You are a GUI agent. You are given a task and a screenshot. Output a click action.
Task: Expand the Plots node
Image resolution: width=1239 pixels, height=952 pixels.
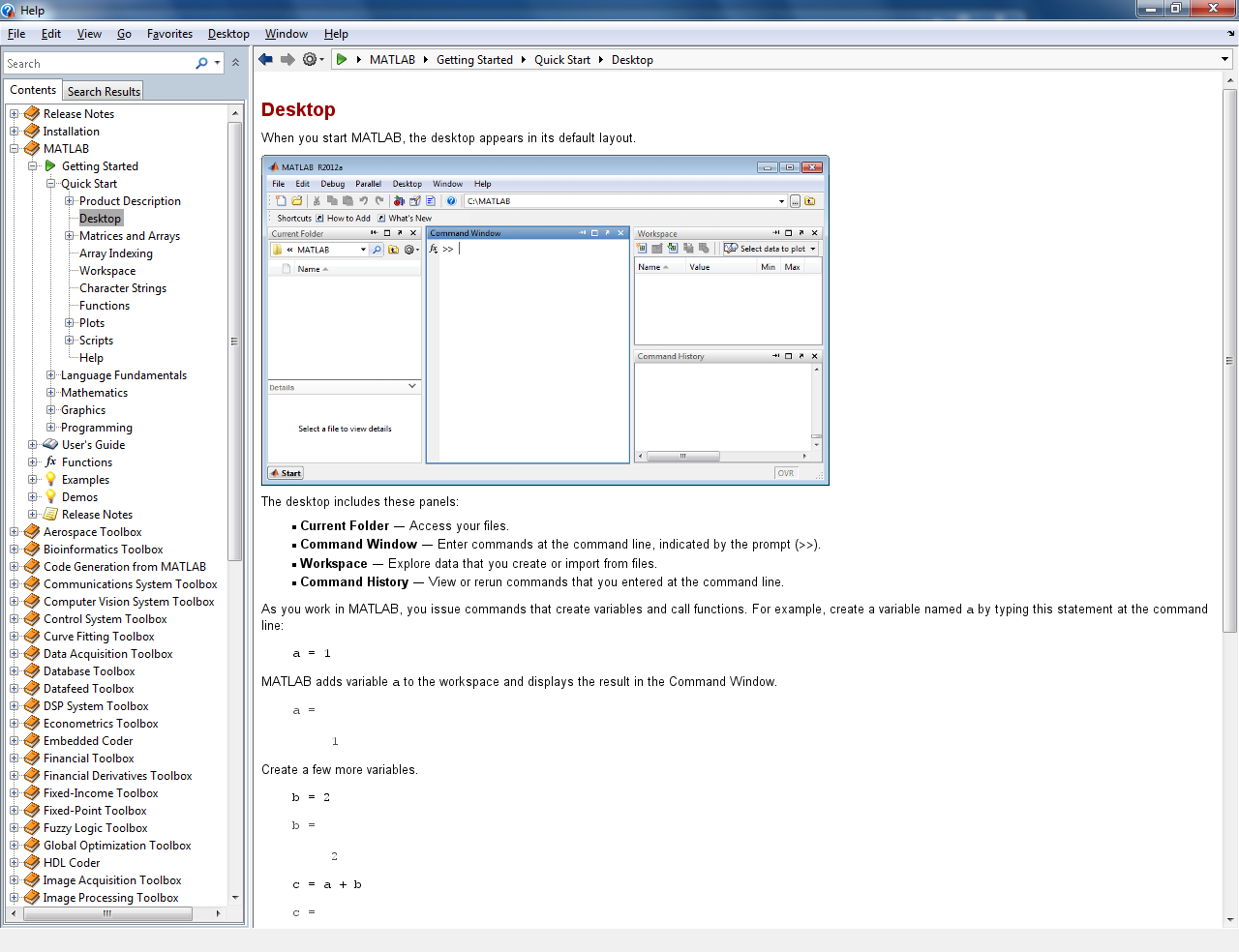click(x=70, y=323)
